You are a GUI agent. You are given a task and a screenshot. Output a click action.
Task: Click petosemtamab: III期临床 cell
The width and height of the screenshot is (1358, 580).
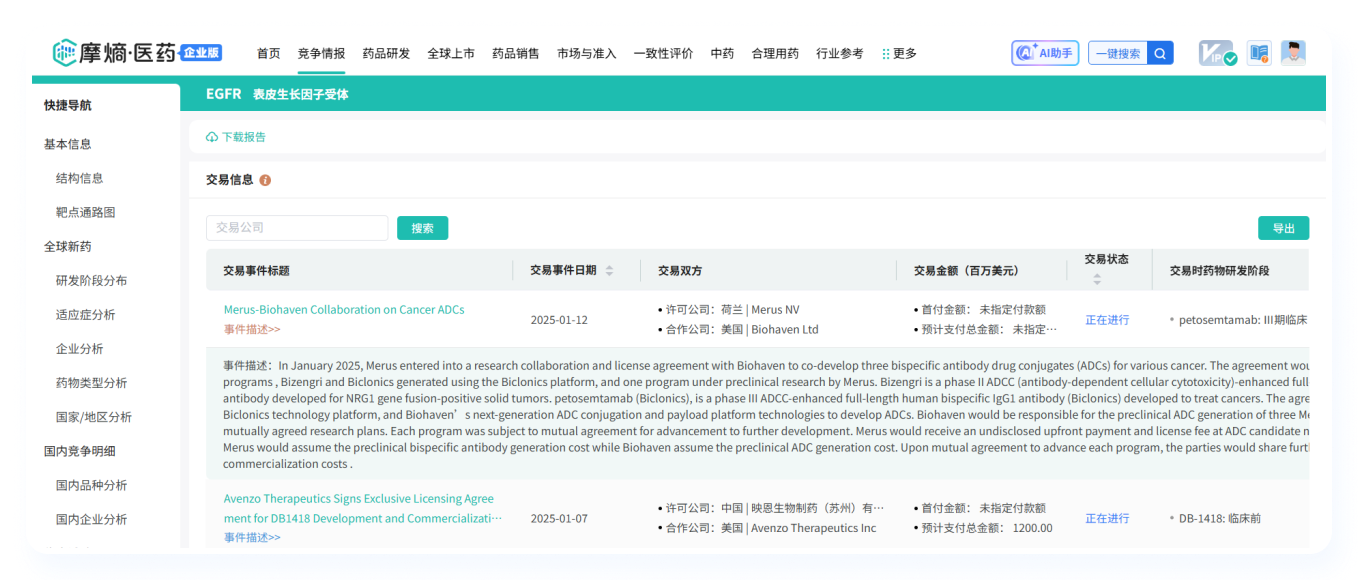(1243, 320)
